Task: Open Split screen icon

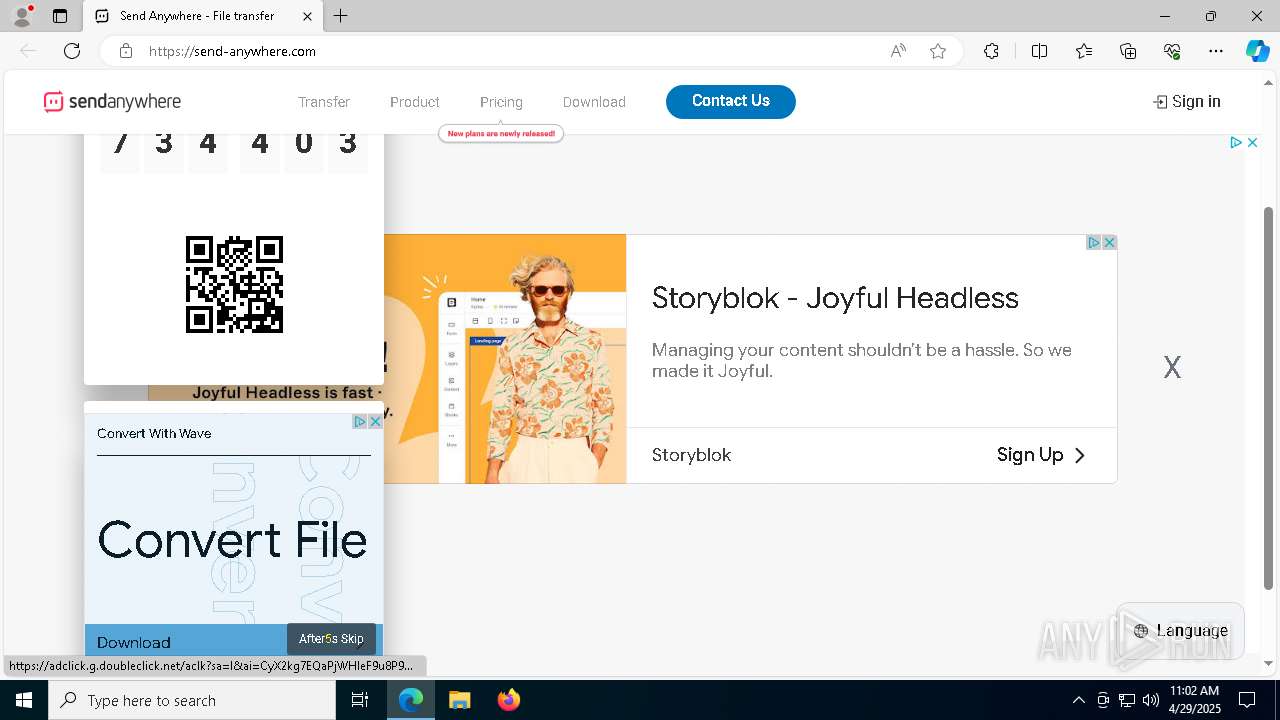Action: (1039, 51)
